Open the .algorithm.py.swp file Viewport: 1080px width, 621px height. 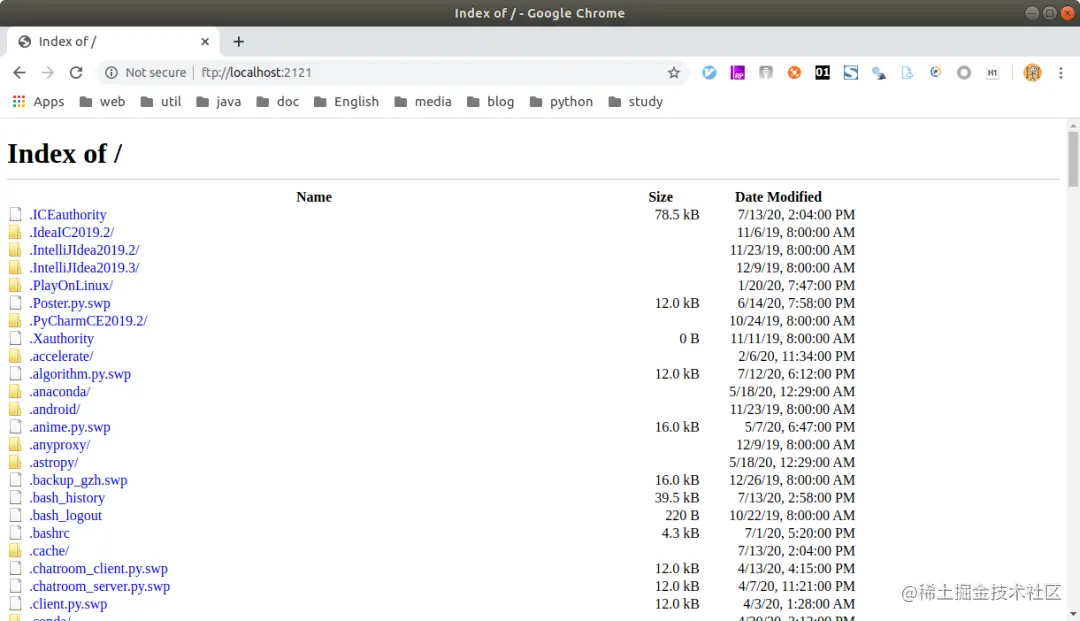[80, 375]
